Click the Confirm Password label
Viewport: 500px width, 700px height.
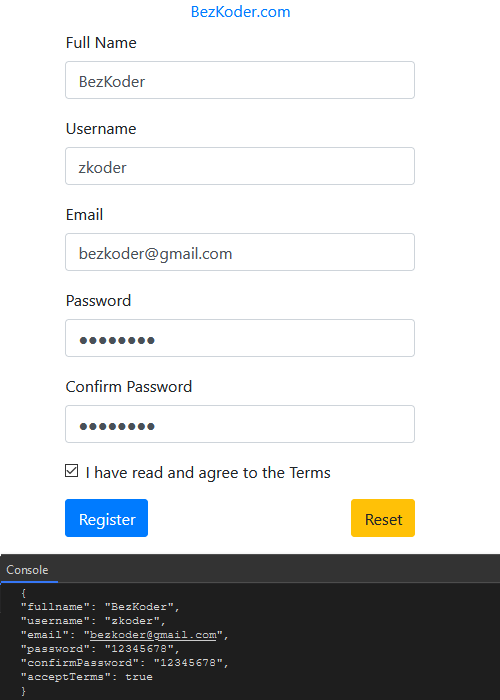[129, 387]
